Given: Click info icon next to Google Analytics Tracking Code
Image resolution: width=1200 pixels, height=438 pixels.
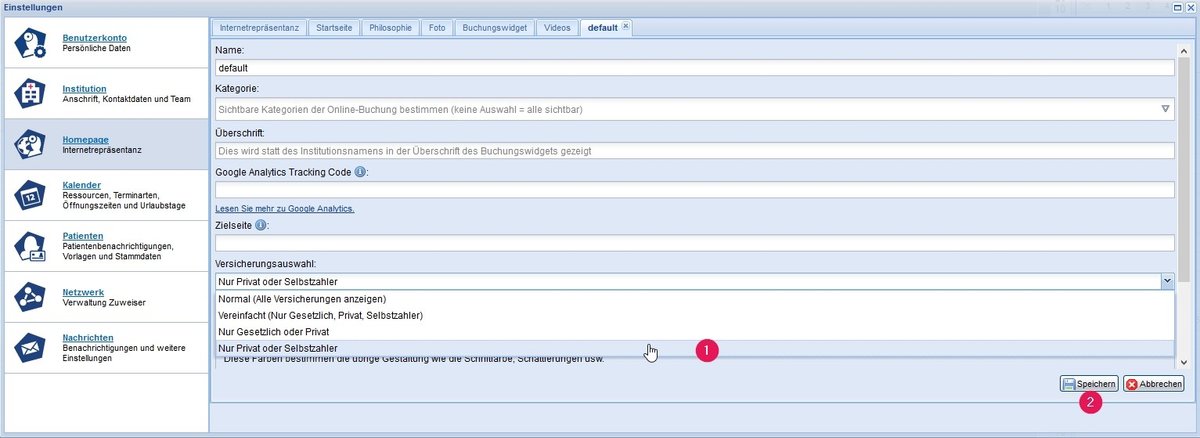Looking at the screenshot, I should tap(360, 172).
